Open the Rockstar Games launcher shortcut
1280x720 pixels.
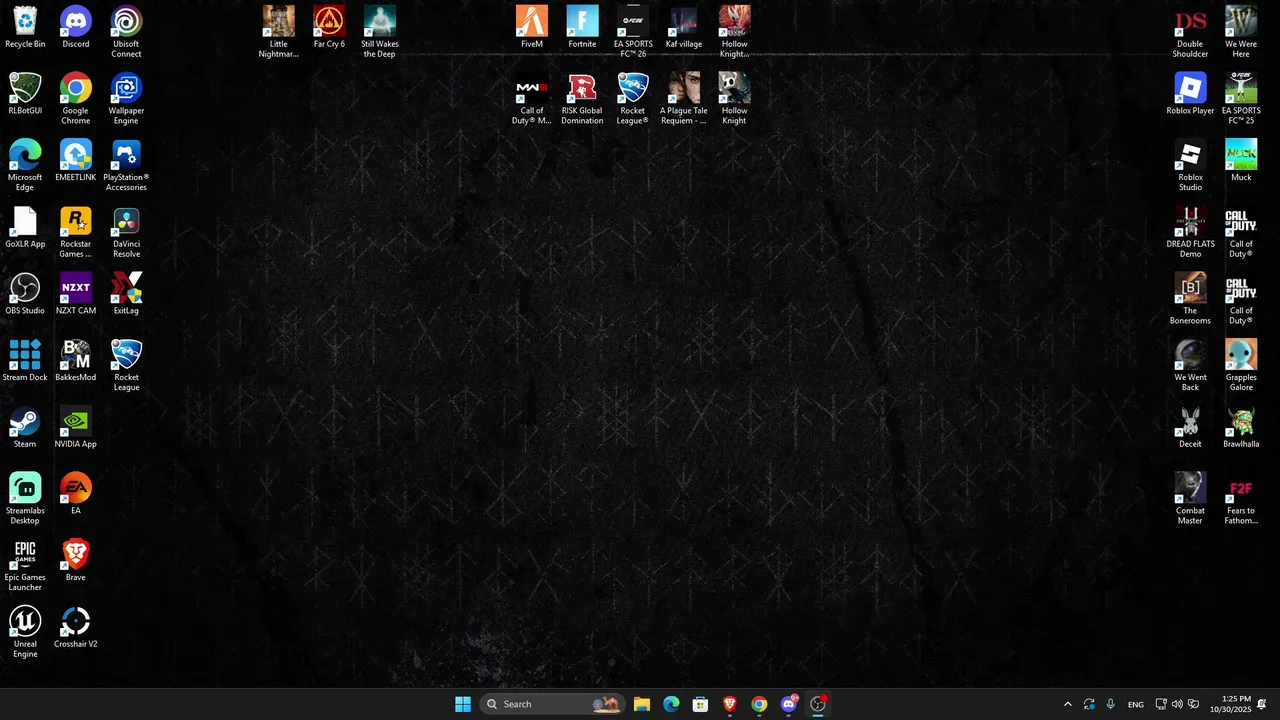pyautogui.click(x=76, y=233)
